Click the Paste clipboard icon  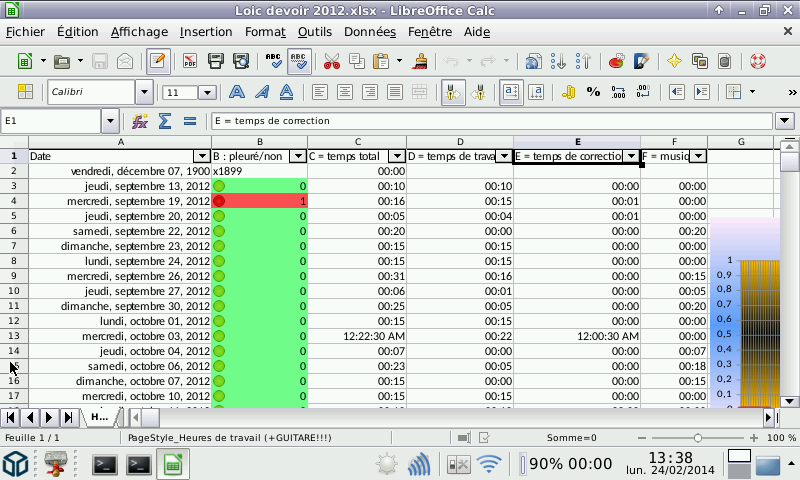pyautogui.click(x=381, y=62)
